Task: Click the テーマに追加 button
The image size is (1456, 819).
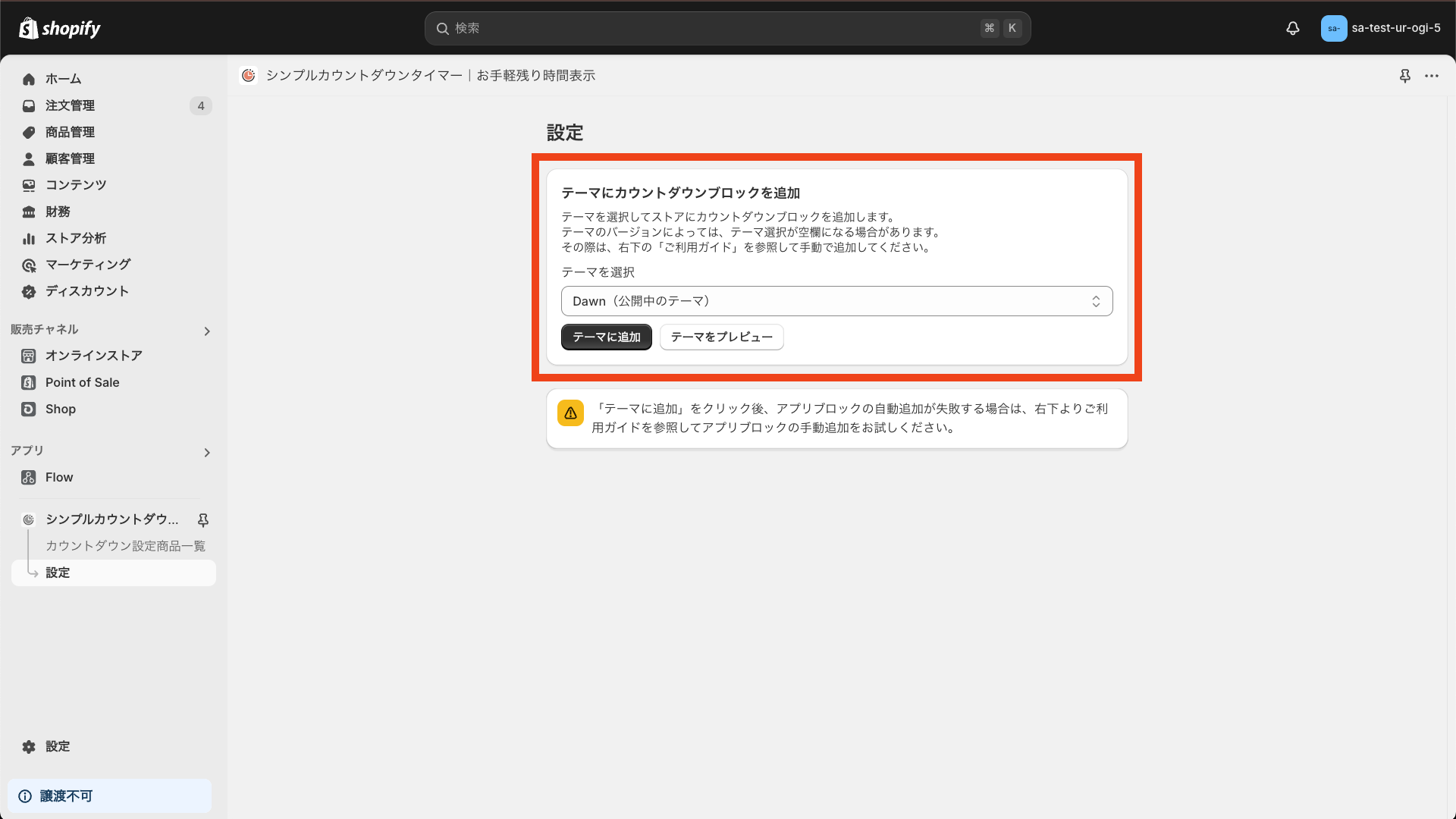Action: 606,337
